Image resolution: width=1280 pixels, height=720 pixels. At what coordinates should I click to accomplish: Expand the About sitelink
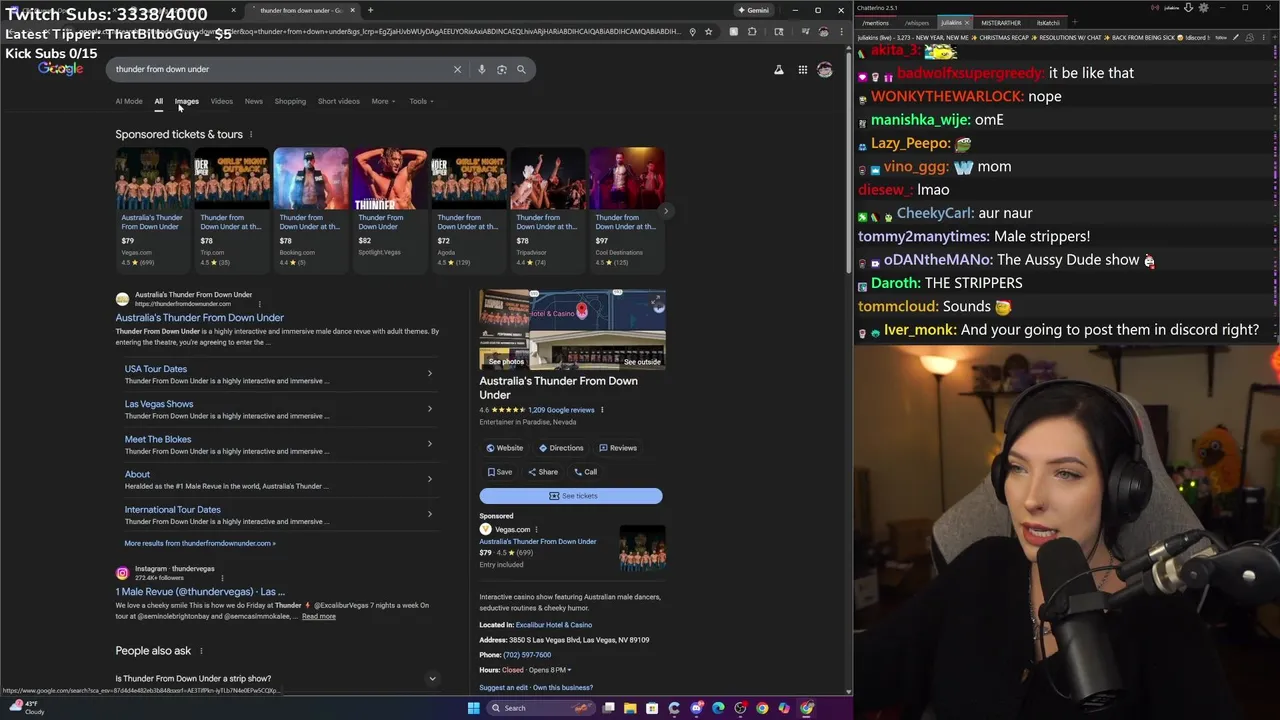(x=430, y=479)
